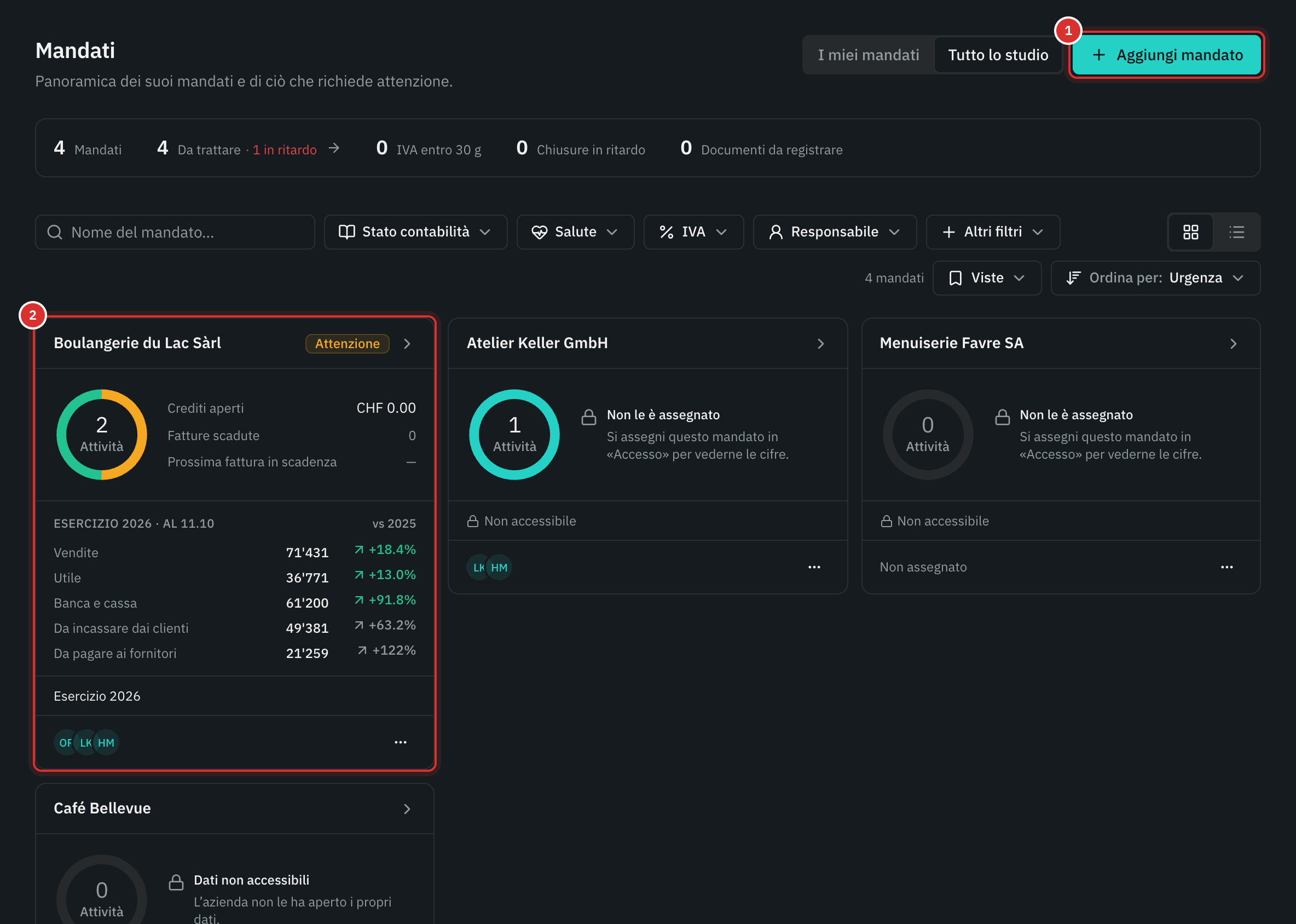Click OF avatar on Boulangerie card
Screen dimensions: 1296x924
point(65,742)
